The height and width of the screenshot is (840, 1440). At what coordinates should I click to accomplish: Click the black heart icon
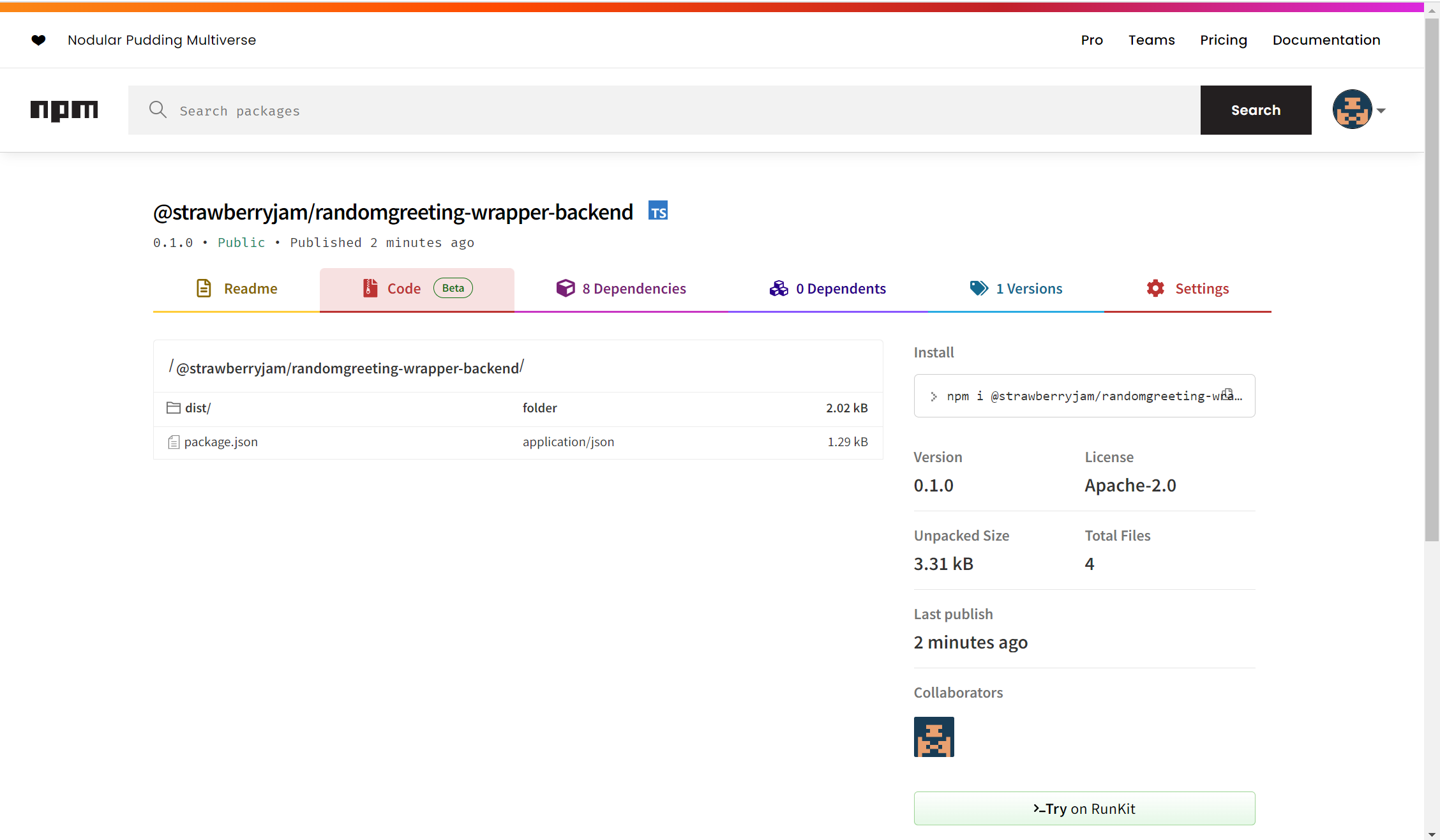[38, 40]
